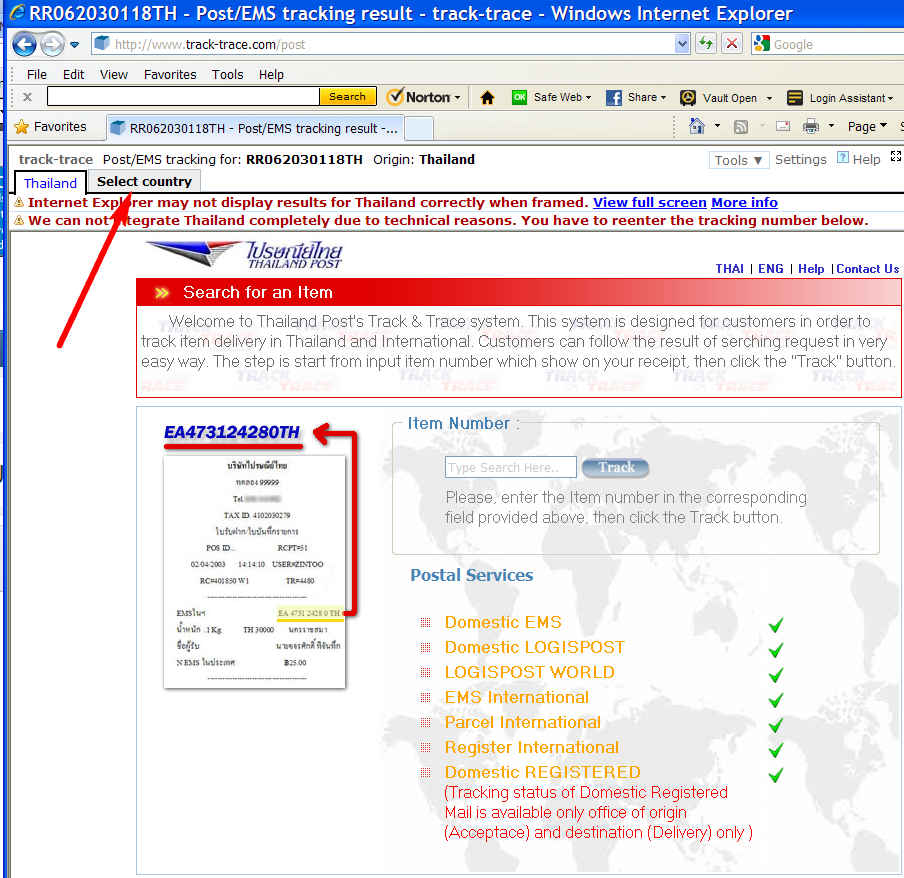This screenshot has width=904, height=878.
Task: Click the Print printer icon
Action: point(811,126)
